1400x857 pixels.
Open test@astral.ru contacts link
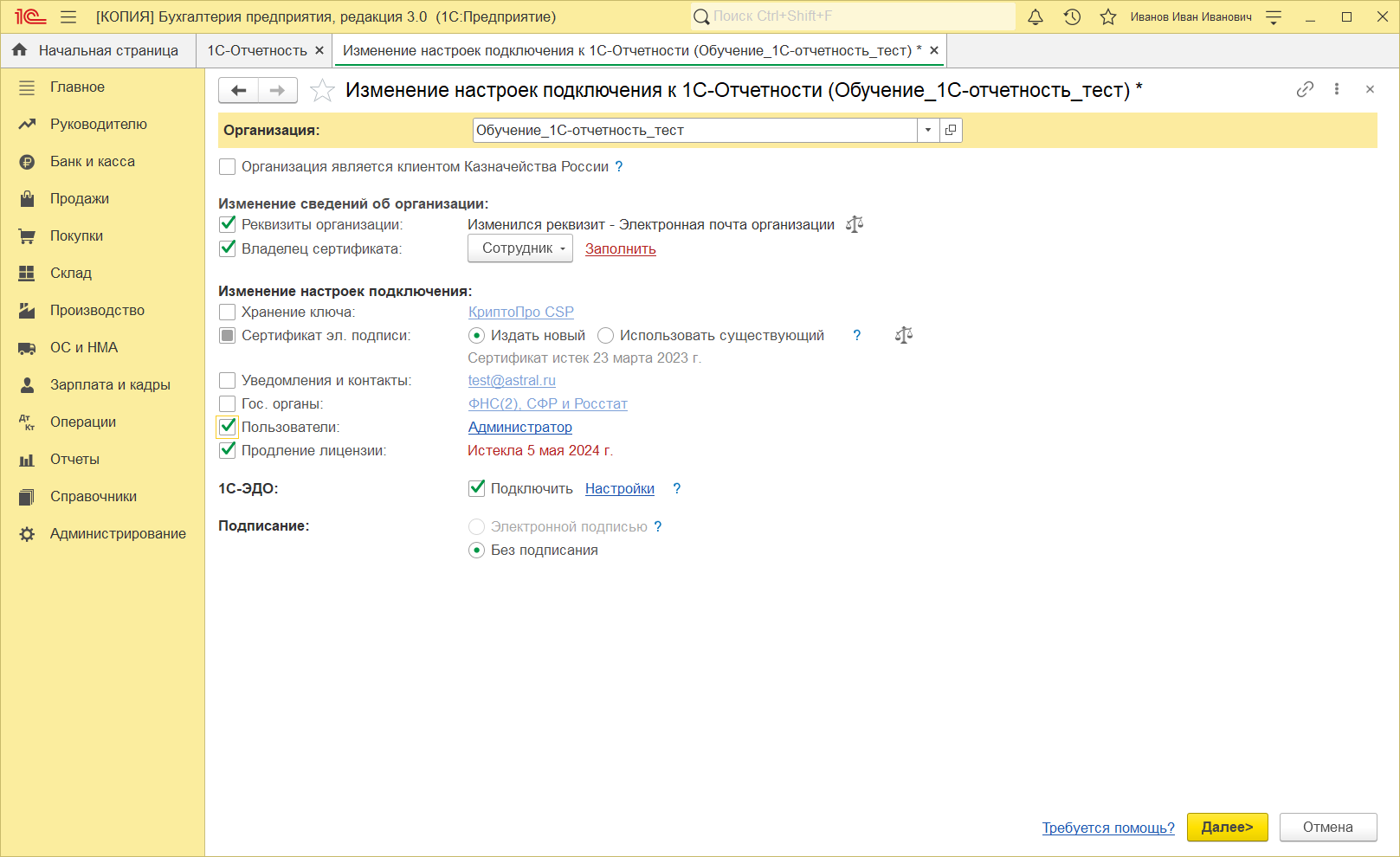[512, 380]
